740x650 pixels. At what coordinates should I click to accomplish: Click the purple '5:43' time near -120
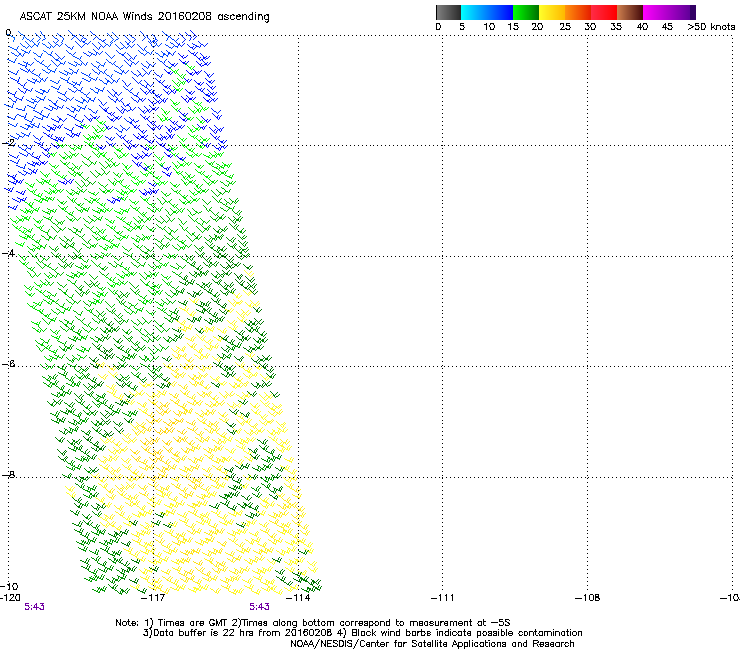(34, 607)
